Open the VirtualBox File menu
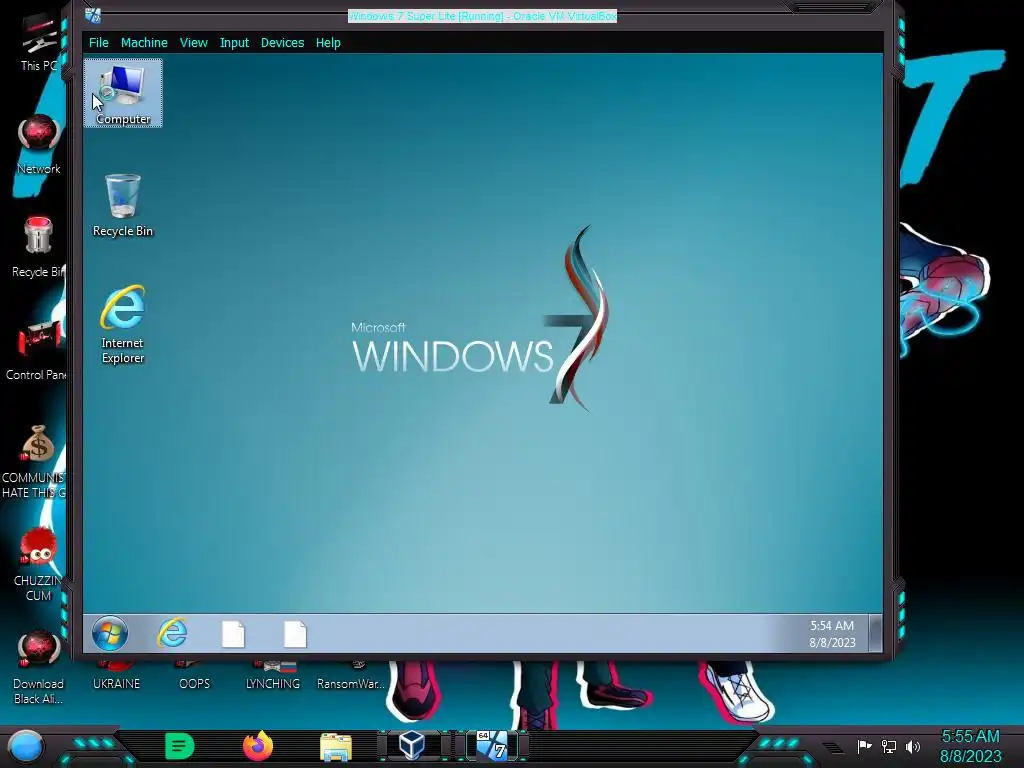1024x768 pixels. (x=99, y=42)
